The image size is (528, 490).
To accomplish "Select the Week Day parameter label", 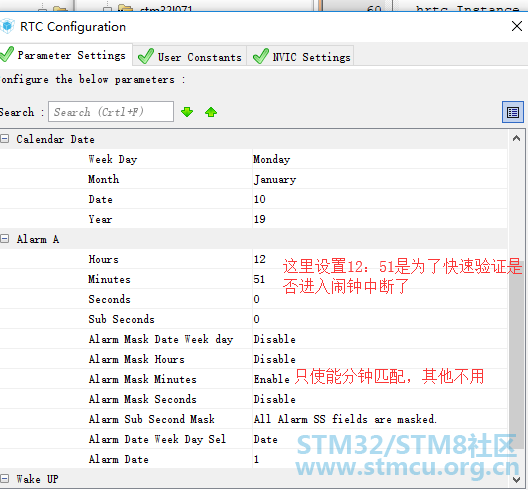I will (112, 159).
